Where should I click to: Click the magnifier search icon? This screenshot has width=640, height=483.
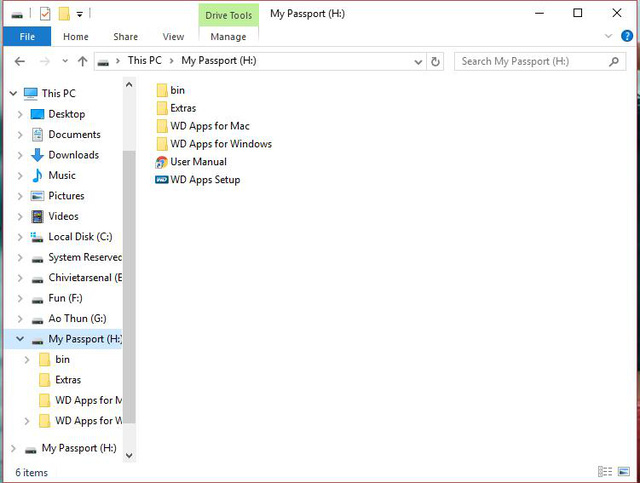pos(613,62)
